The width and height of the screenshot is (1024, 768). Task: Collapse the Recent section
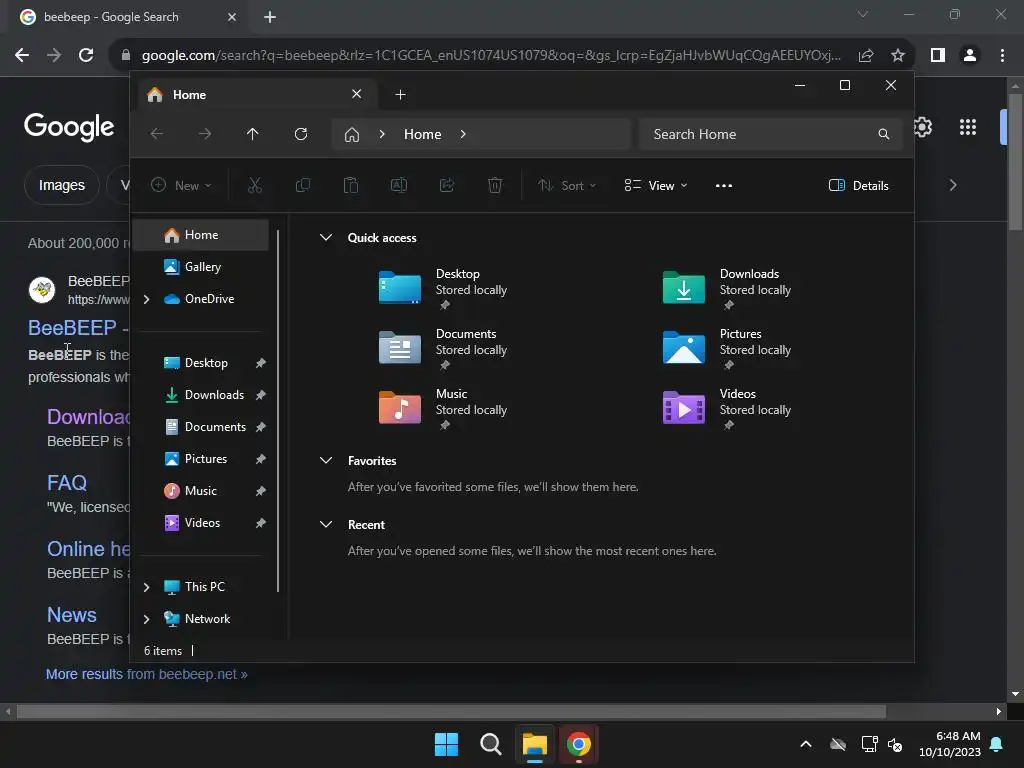click(x=326, y=524)
